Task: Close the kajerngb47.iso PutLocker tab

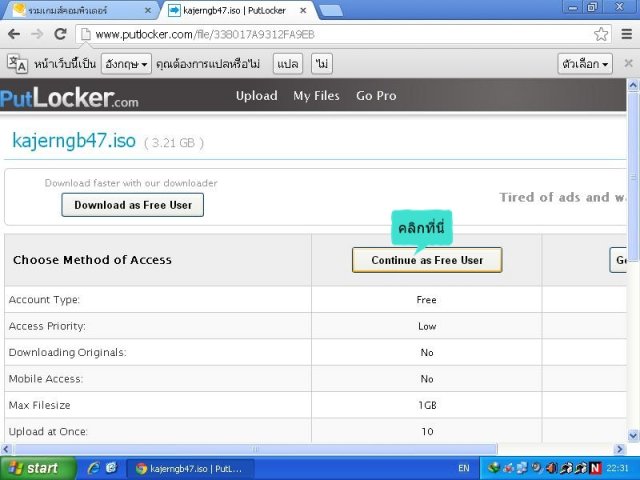Action: tap(303, 11)
